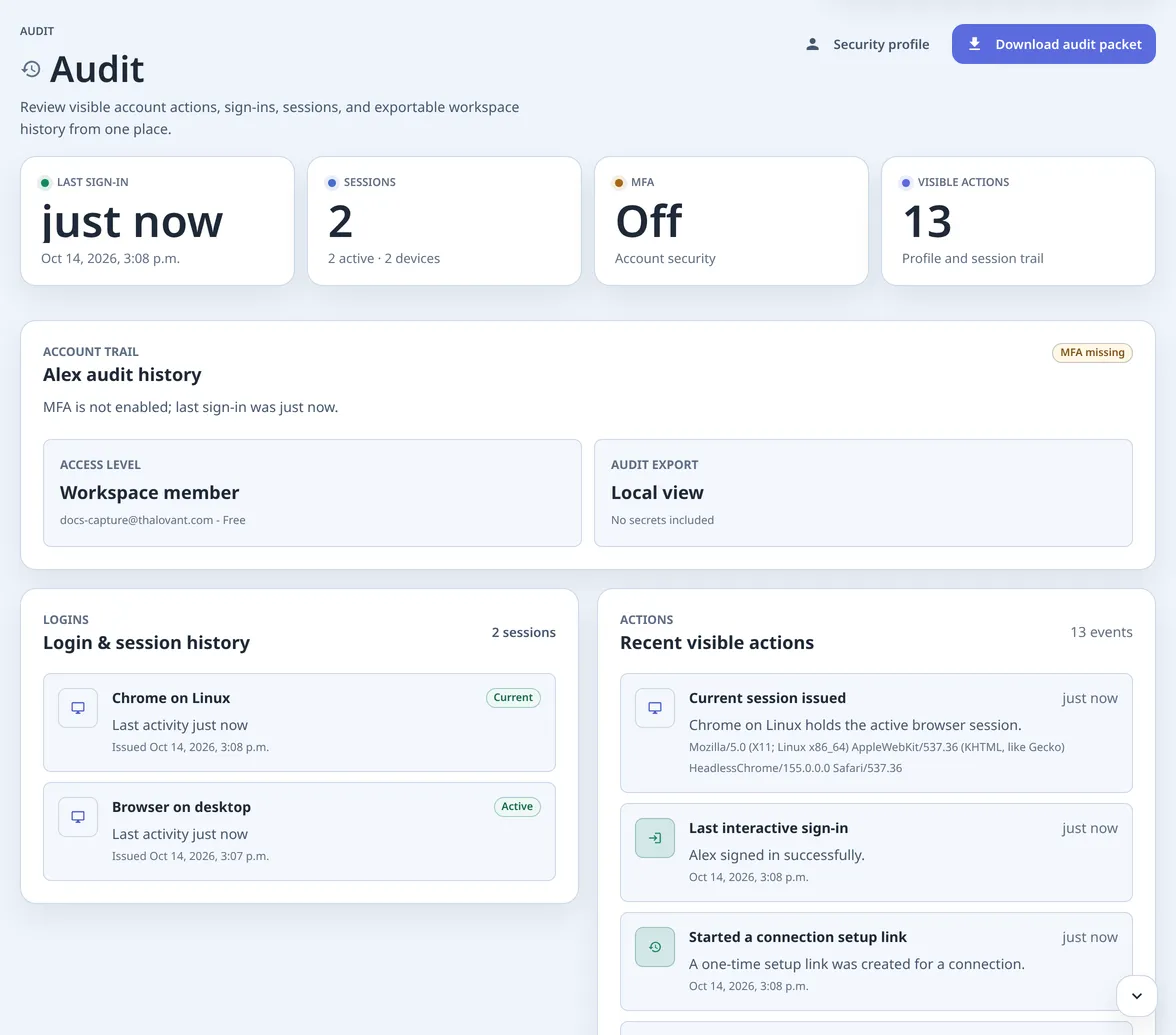Click the Chrome on Linux session title
Viewport: 1176px width, 1035px height.
(171, 698)
